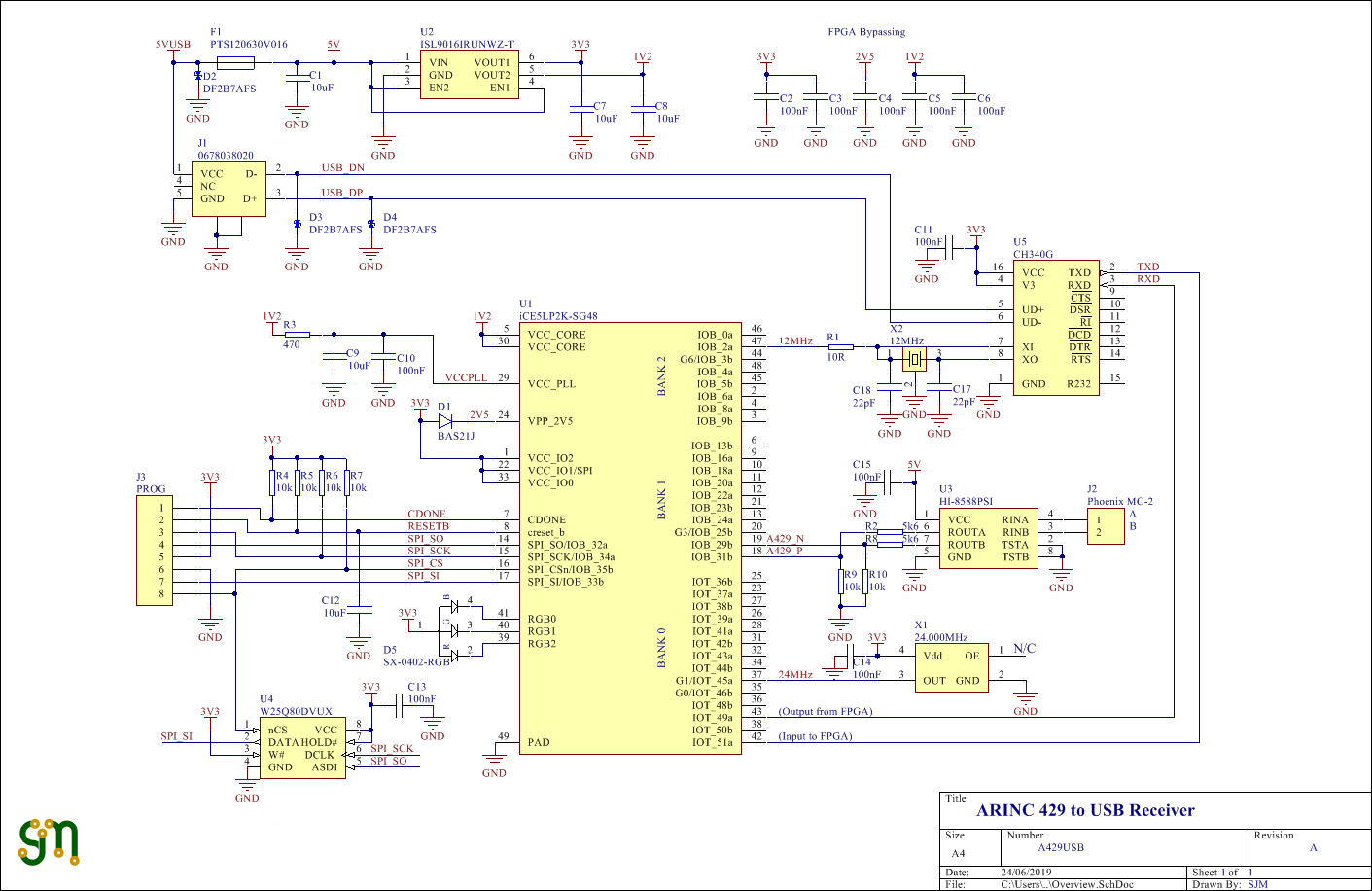Select the D1 BAS21J diode symbol
Screen dimensions: 1372x891
[445, 421]
